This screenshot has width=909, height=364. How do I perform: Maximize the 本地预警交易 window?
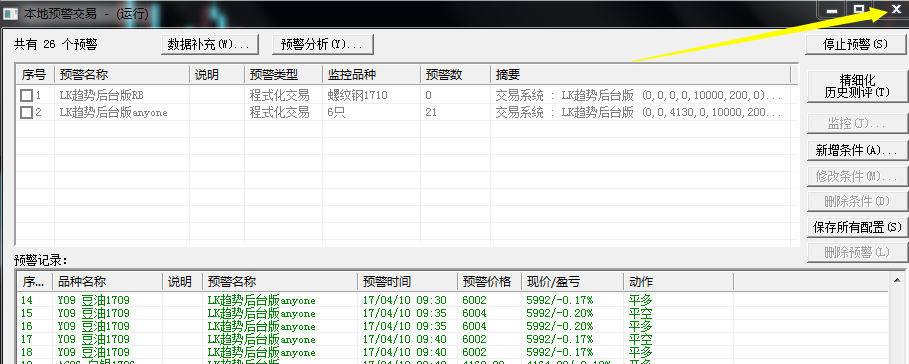pyautogui.click(x=859, y=11)
